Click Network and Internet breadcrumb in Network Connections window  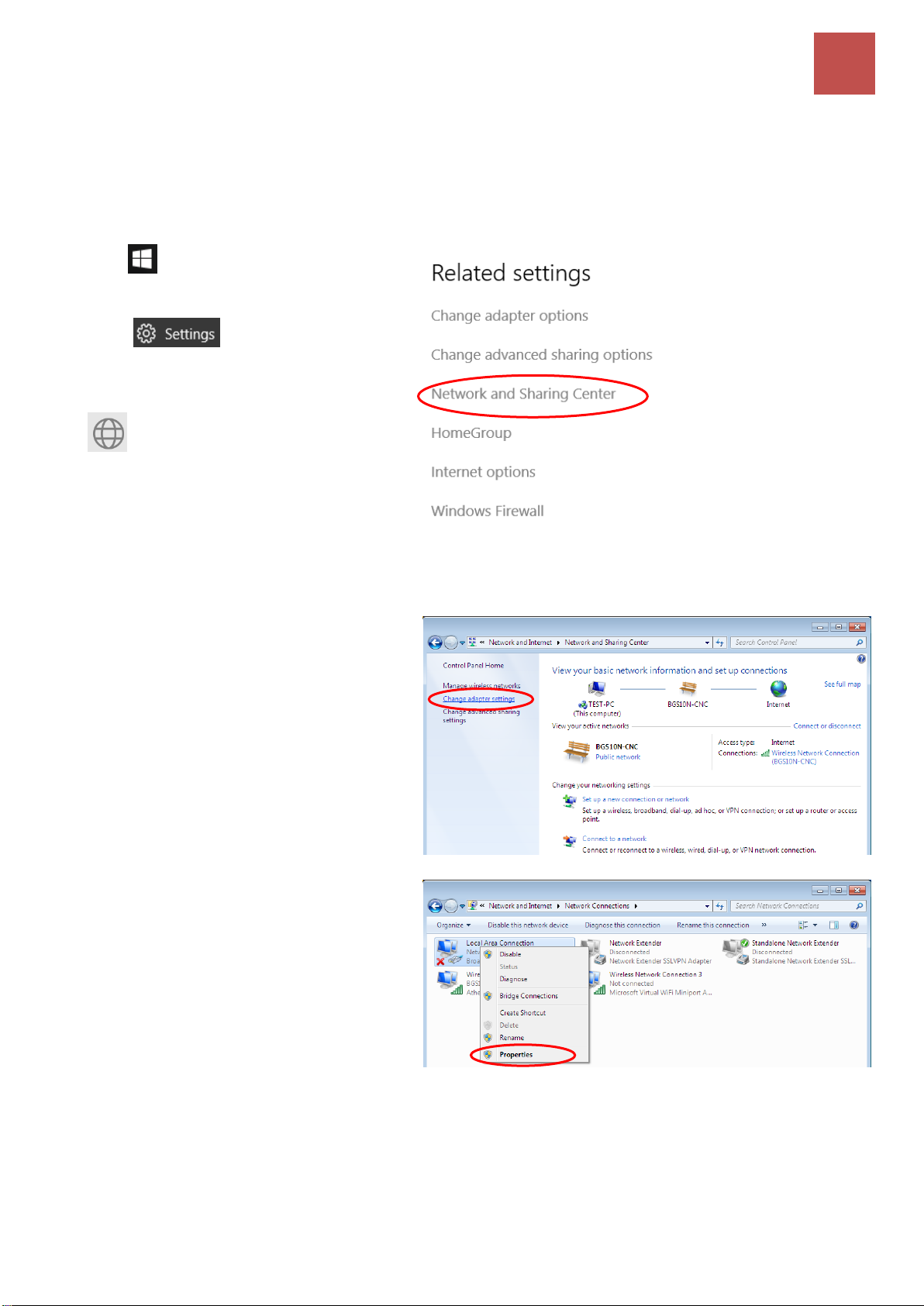tap(520, 906)
